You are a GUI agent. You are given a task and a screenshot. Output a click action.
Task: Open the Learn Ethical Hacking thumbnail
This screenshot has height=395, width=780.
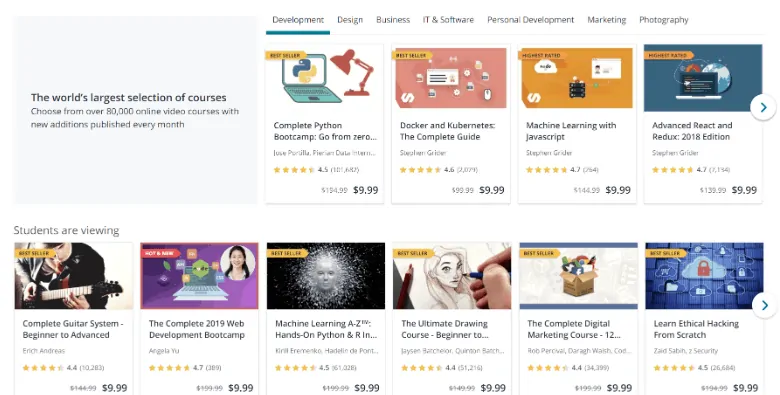pyautogui.click(x=704, y=276)
